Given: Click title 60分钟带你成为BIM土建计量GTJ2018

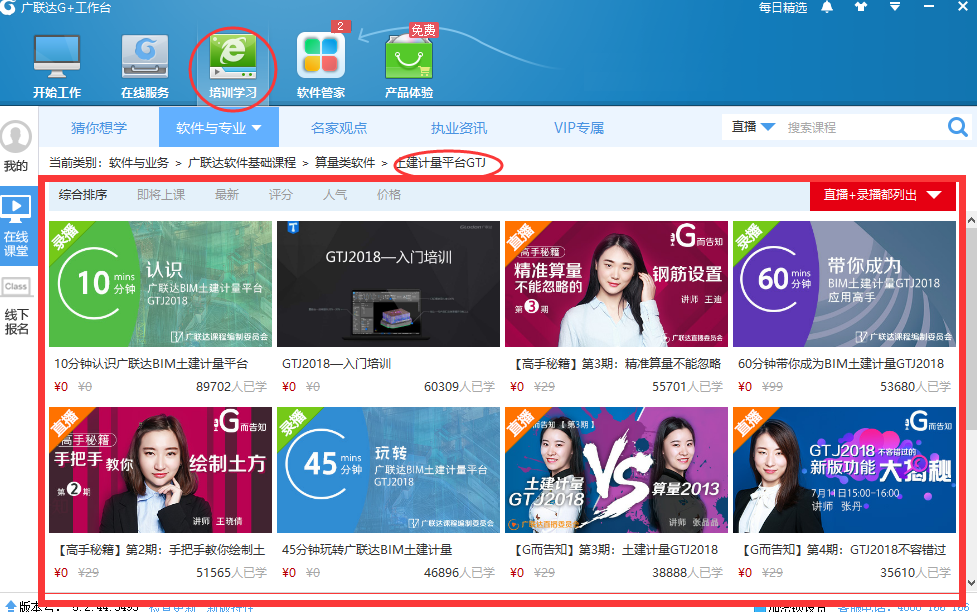Looking at the screenshot, I should [x=841, y=363].
